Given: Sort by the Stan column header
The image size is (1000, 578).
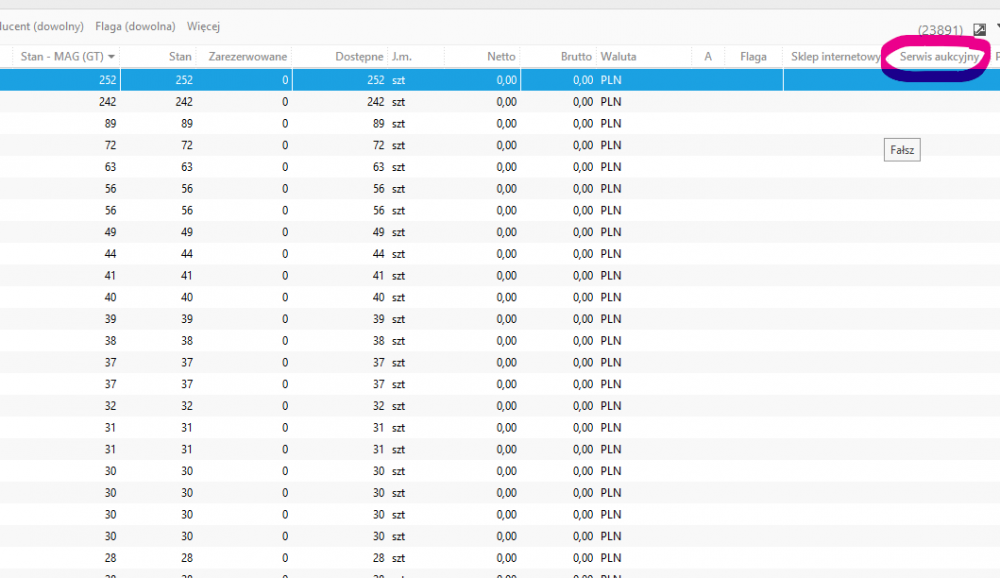Looking at the screenshot, I should 180,57.
